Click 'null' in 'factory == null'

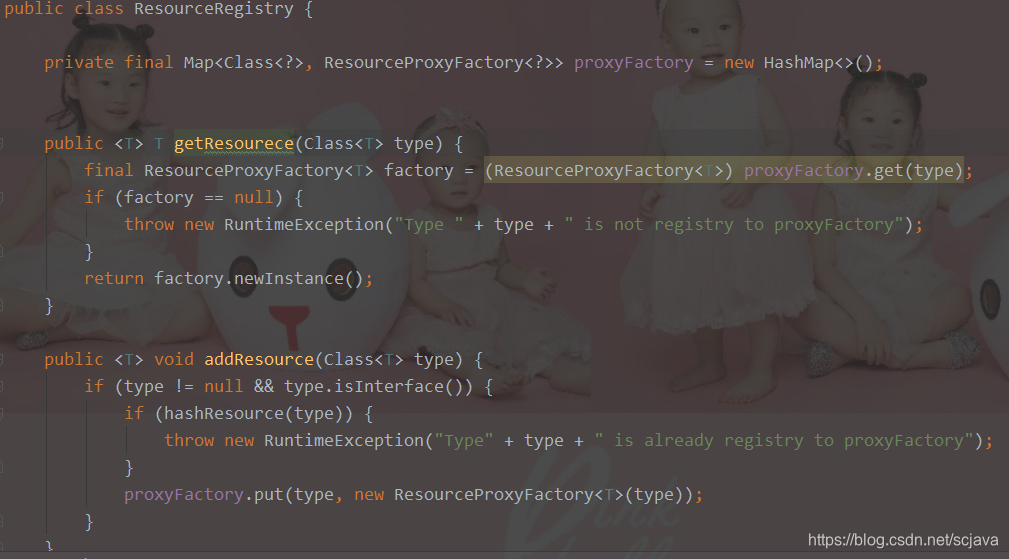pyautogui.click(x=254, y=197)
